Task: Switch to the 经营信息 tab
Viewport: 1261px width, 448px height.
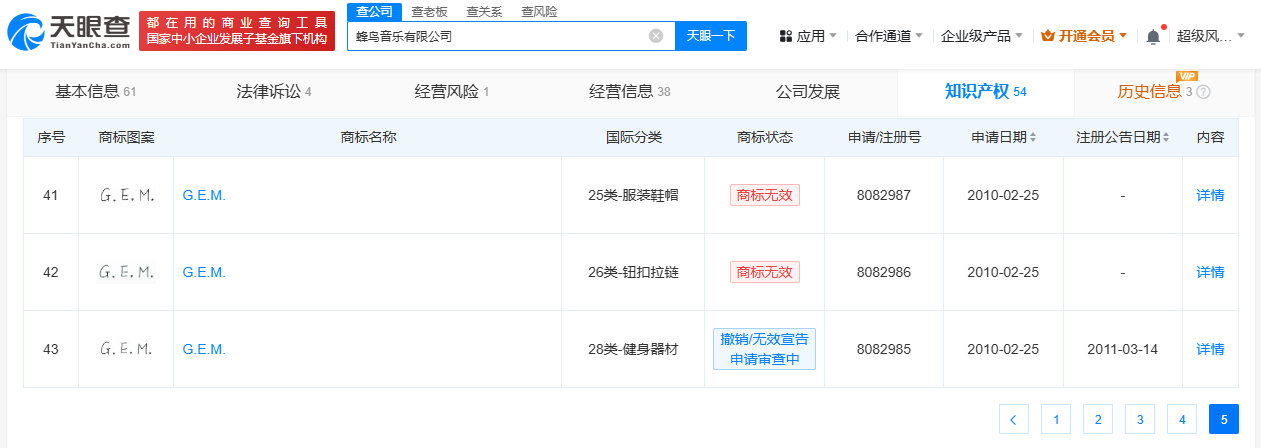Action: pos(629,92)
